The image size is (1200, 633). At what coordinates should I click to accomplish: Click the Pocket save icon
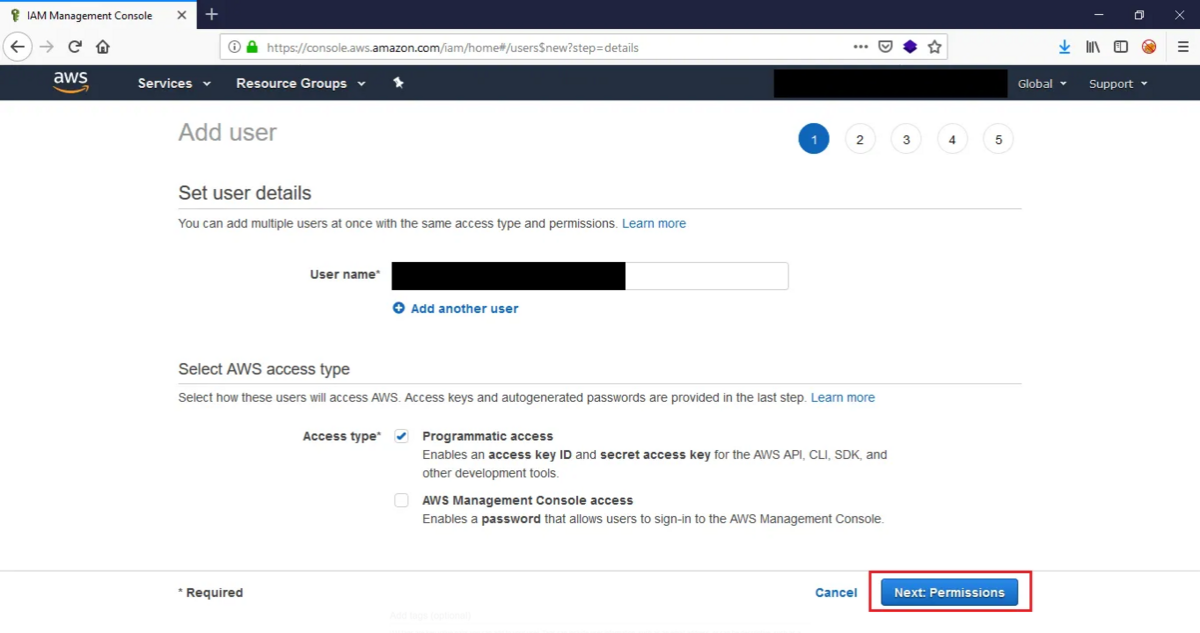tap(885, 47)
